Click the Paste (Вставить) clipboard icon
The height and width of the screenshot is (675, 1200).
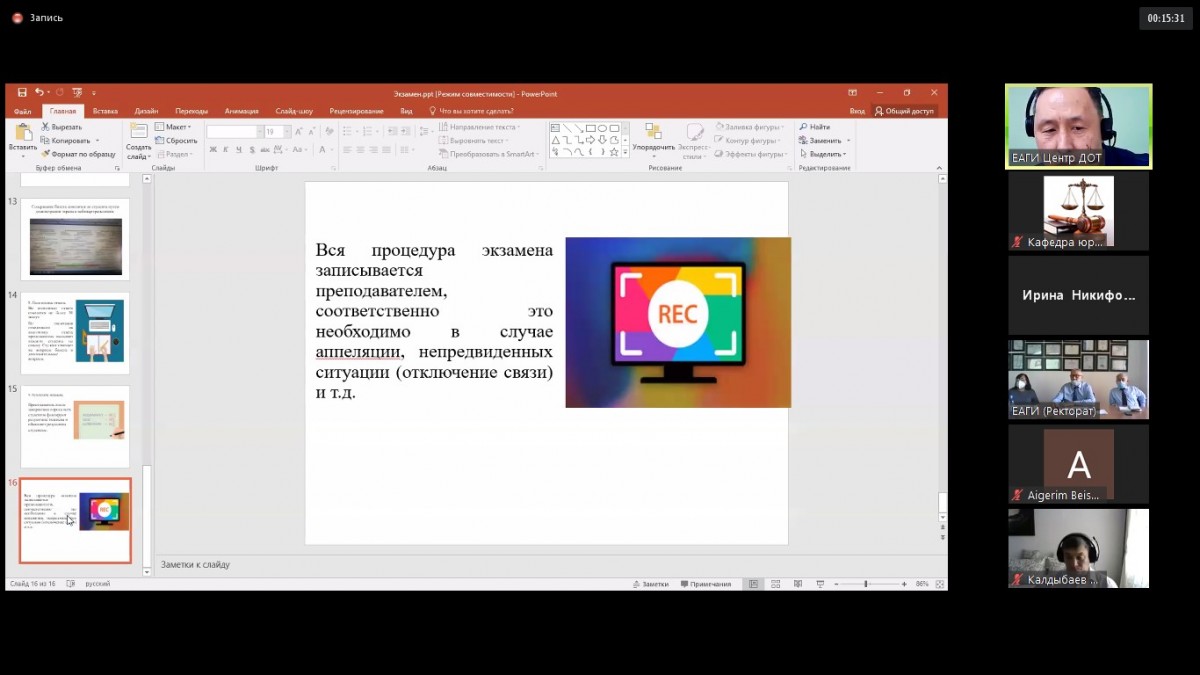(23, 133)
